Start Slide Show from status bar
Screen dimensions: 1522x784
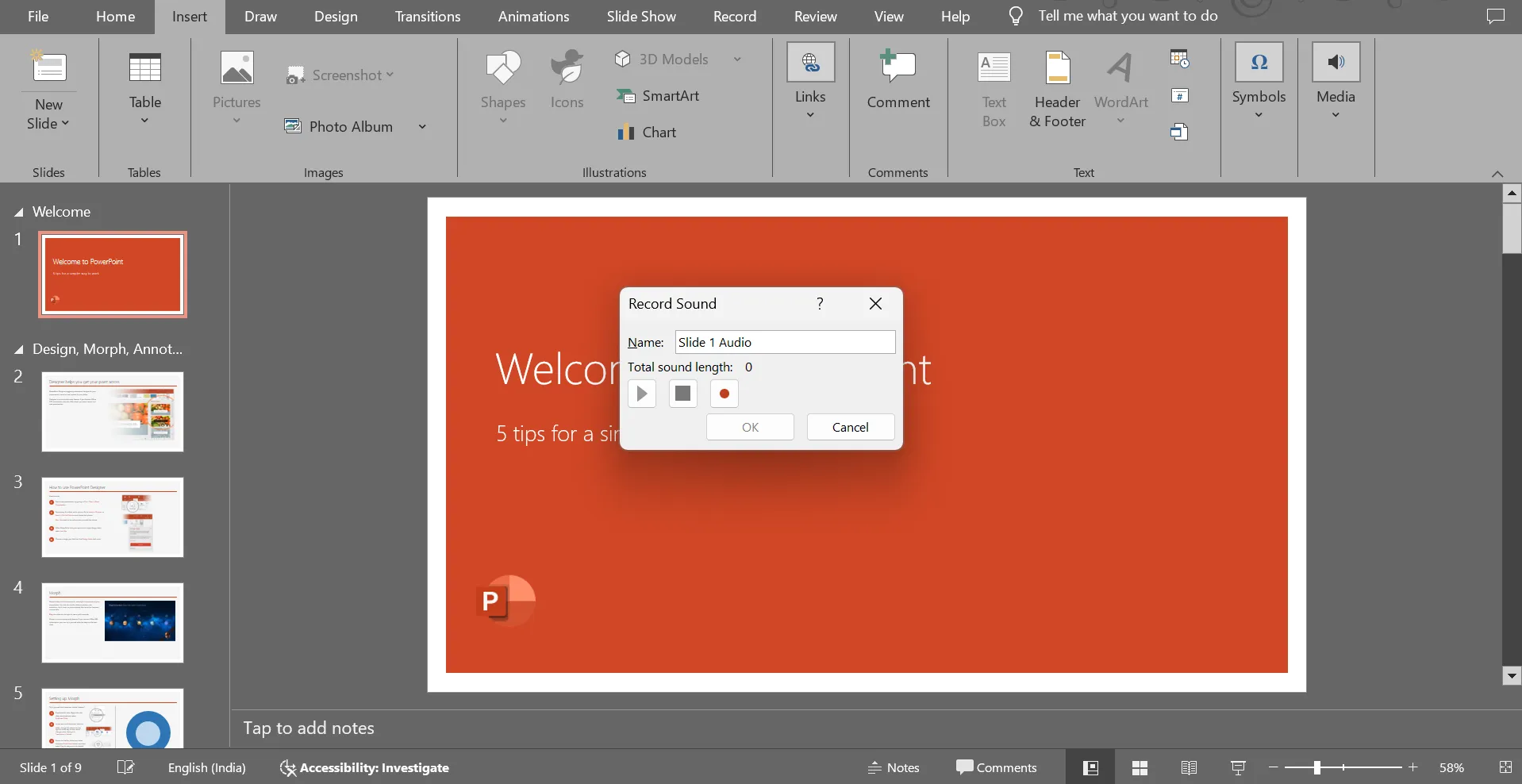pos(1238,767)
